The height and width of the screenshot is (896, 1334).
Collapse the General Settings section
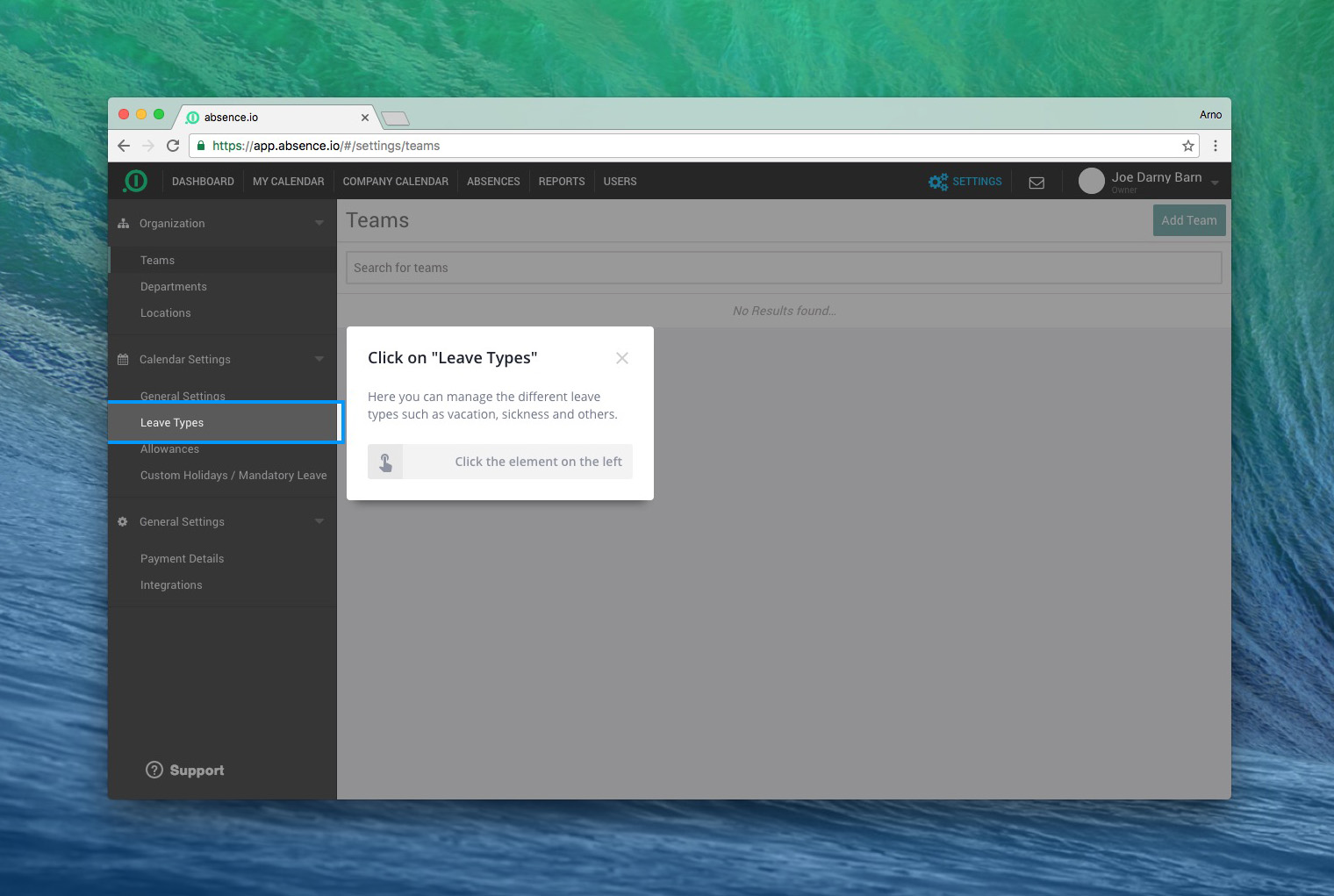319,521
